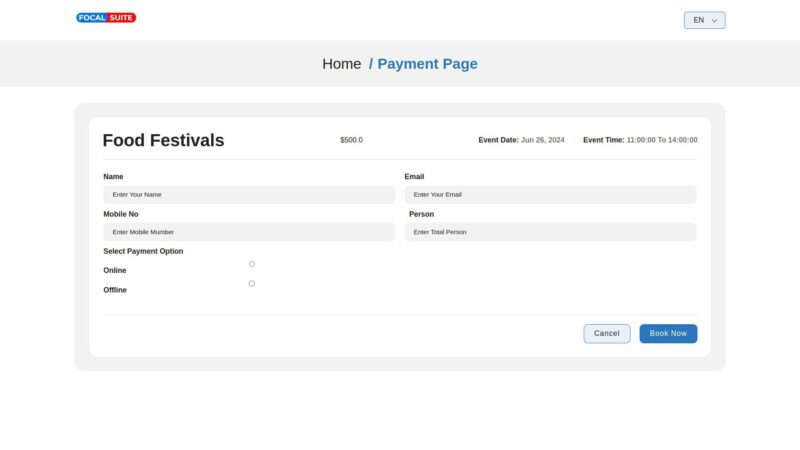The image size is (800, 450).
Task: Click the Enter Your Email field
Action: [x=550, y=195]
